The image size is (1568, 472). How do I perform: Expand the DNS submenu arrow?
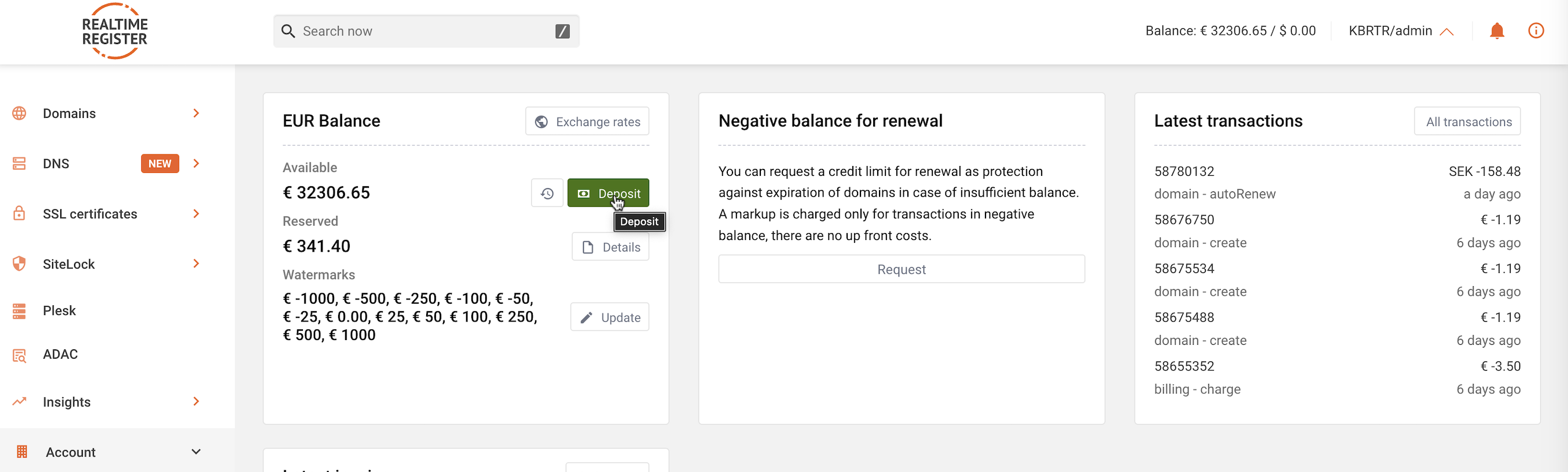pos(196,164)
